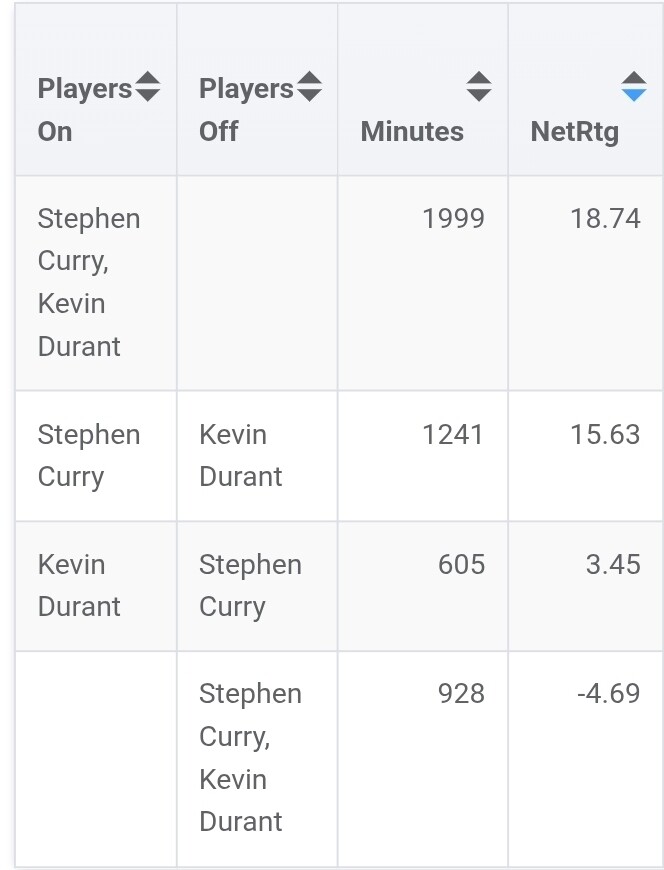664x870 pixels.
Task: Sort table by Players Off header
Action: point(246,110)
